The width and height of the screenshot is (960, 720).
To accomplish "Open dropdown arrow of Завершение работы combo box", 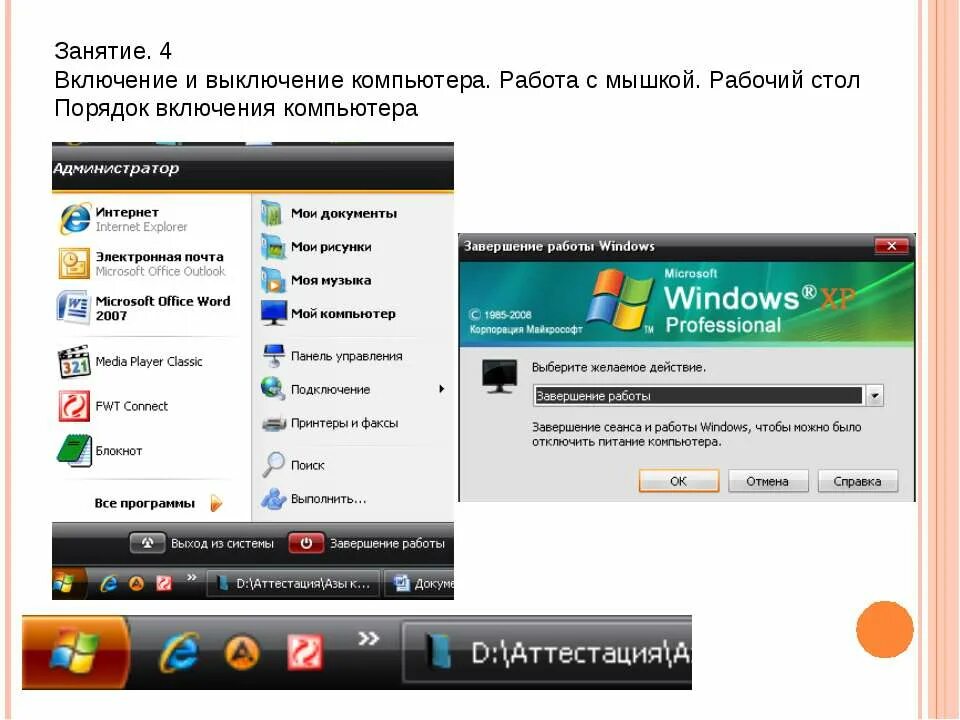I will pyautogui.click(x=875, y=396).
